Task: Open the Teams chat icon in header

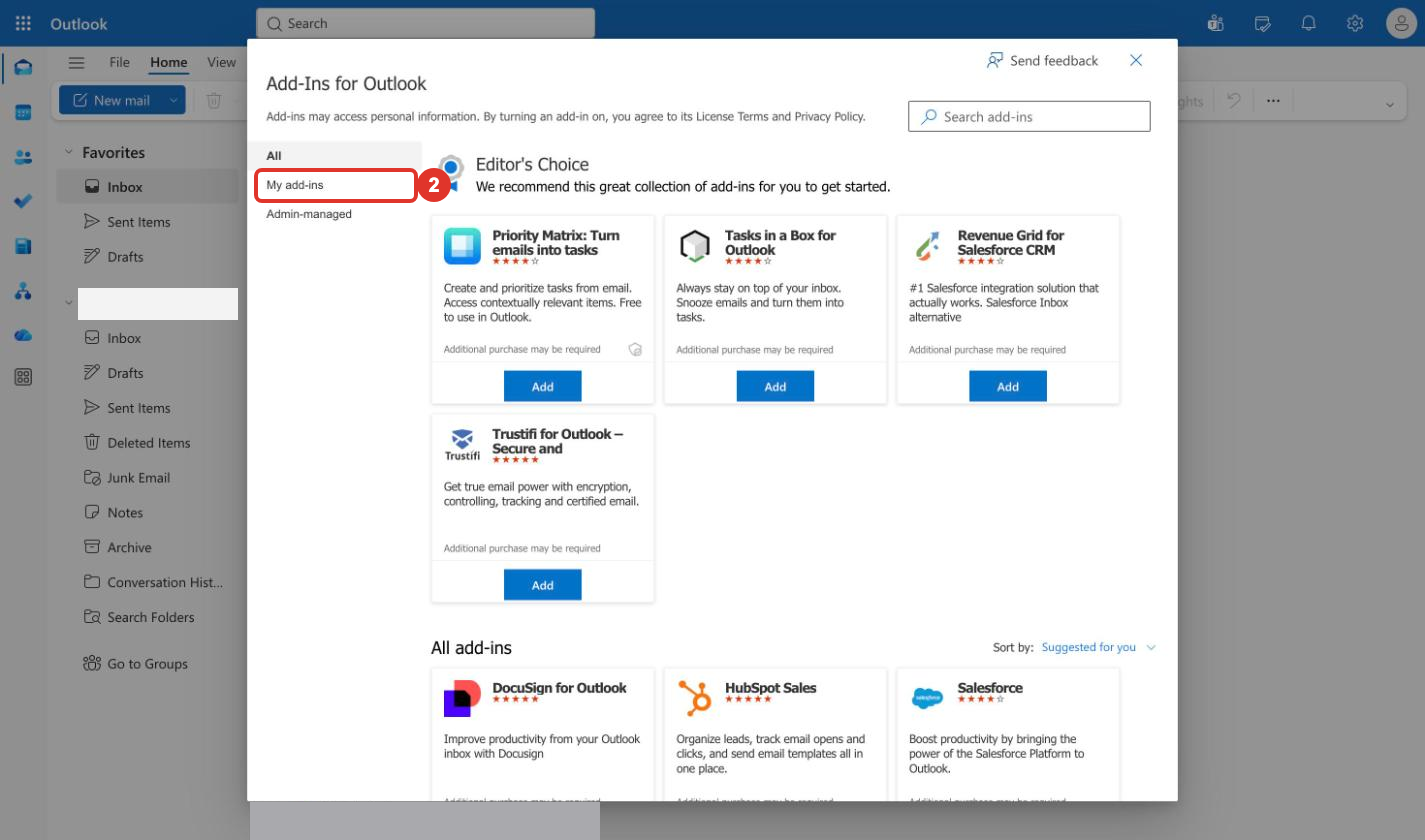Action: click(x=1216, y=23)
